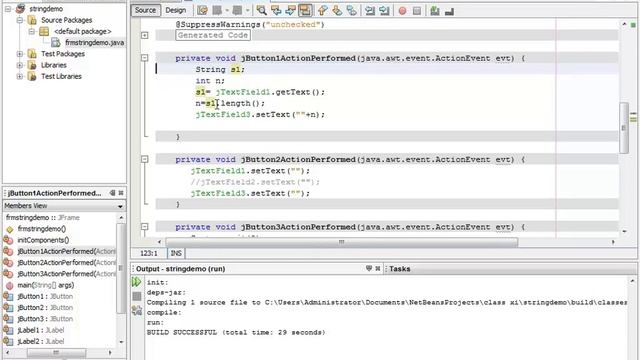Viewport: 640px width, 360px height.
Task: Select initComponents() in Members list
Action: pos(43,240)
